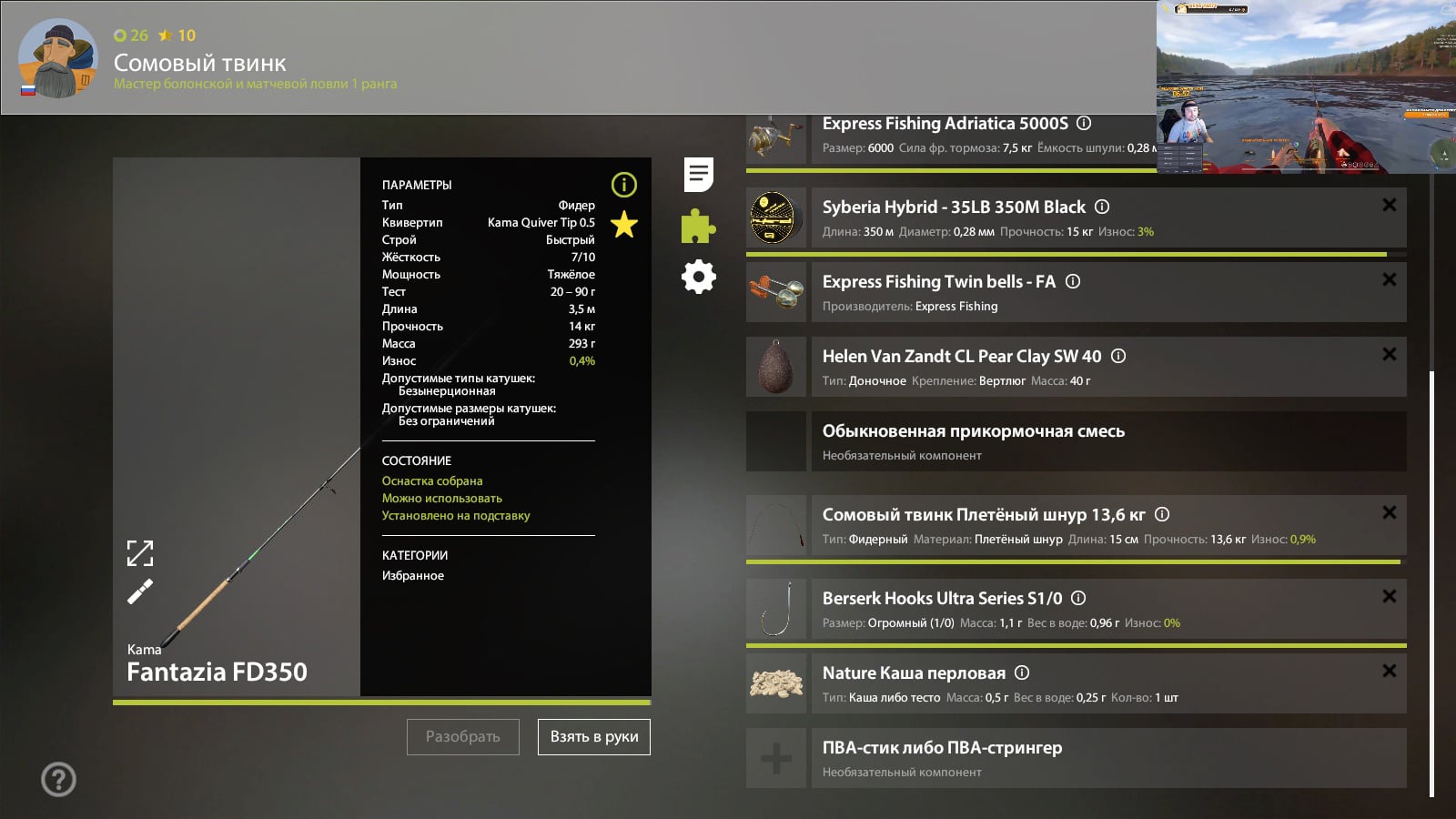Screen dimensions: 1456x819
Task: Show info for Express Fishing Twin bells
Action: point(1073,281)
